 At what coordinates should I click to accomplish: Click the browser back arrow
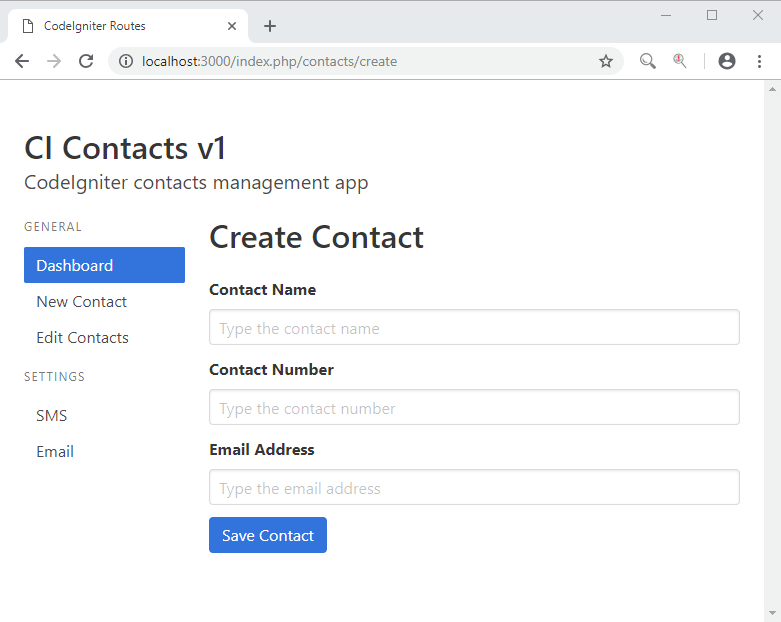22,61
